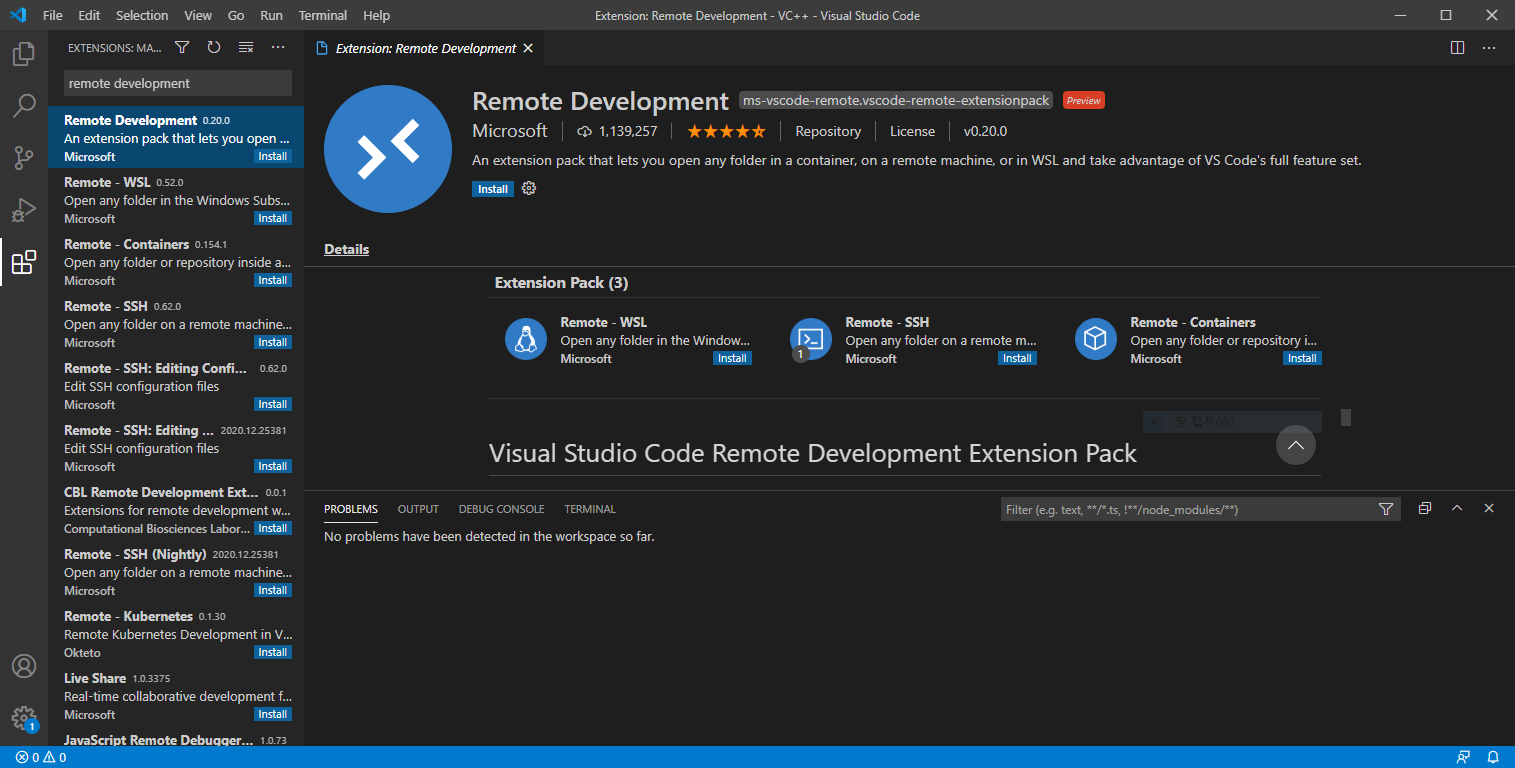
Task: Open the Help menu
Action: tap(377, 15)
